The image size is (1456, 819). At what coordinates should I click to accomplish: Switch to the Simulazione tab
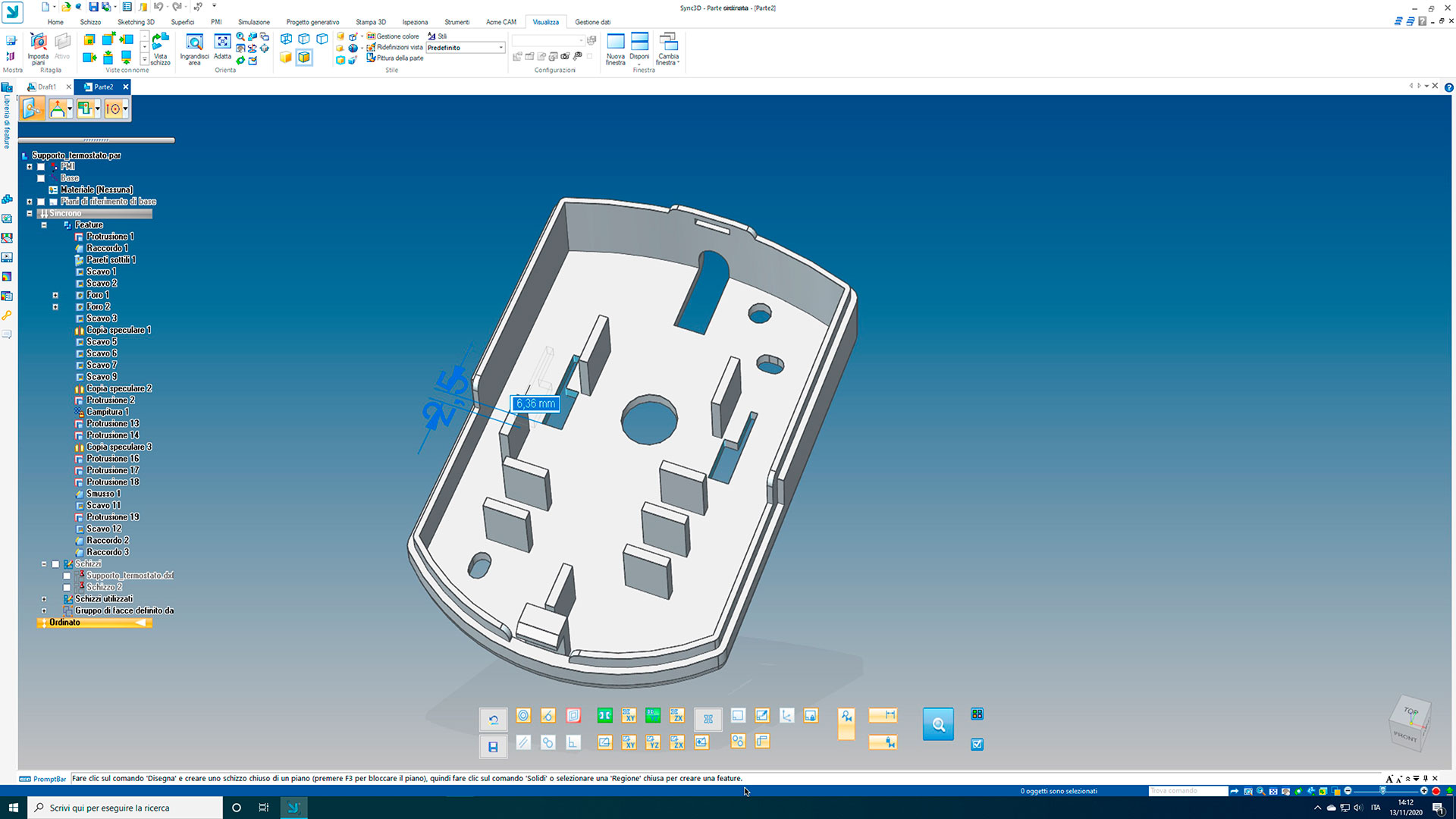click(254, 22)
